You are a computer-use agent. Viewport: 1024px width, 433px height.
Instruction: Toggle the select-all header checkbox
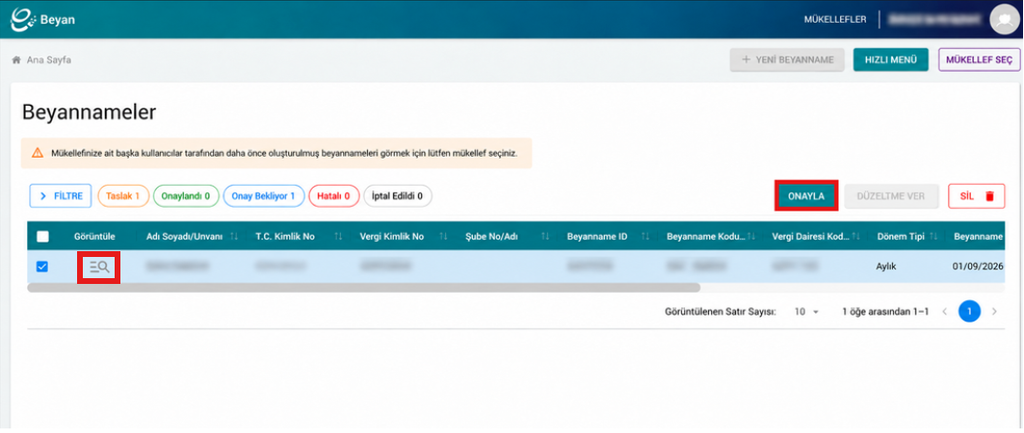click(42, 237)
